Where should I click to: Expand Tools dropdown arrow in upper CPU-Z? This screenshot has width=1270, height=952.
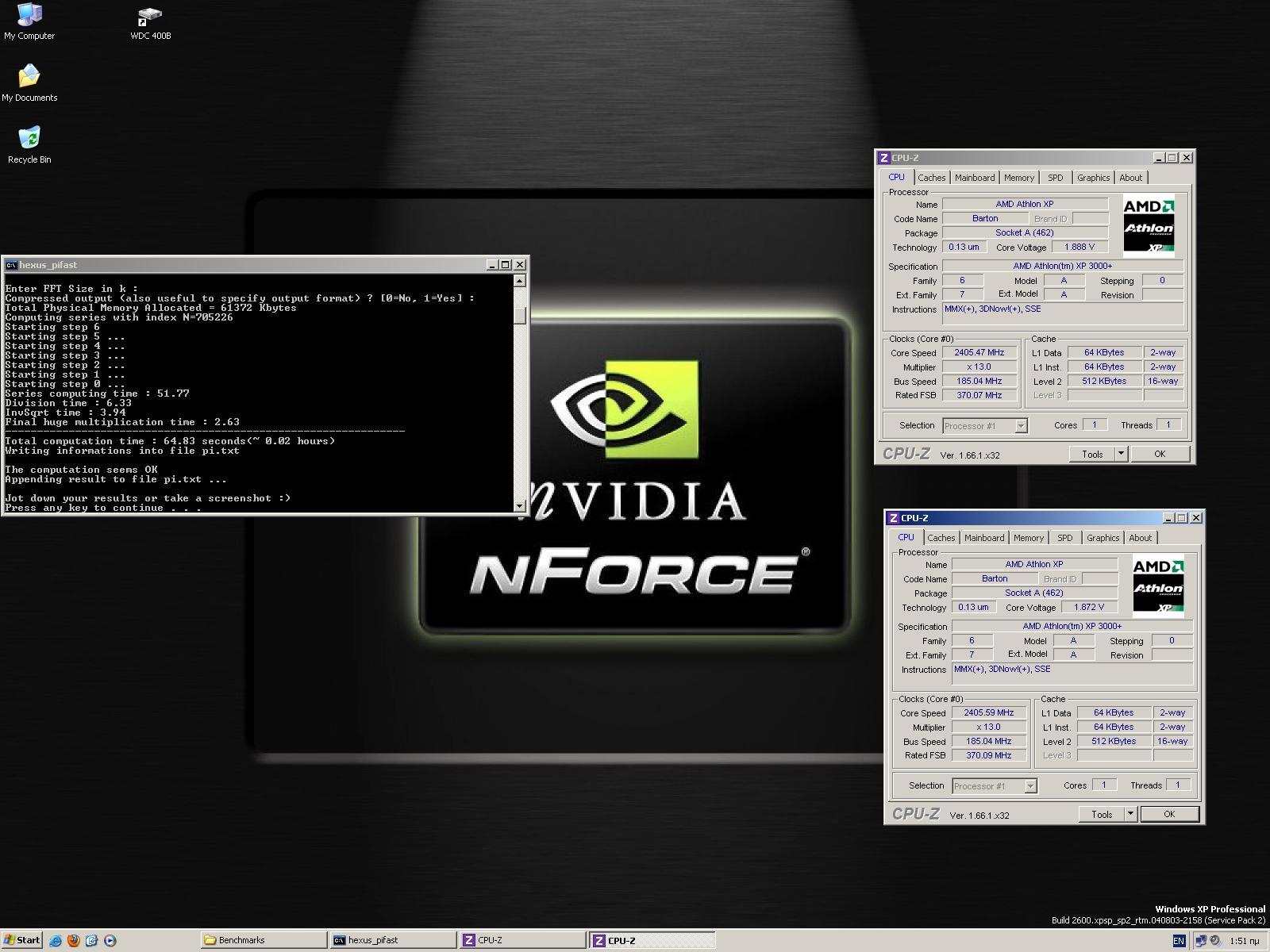[x=1122, y=455]
